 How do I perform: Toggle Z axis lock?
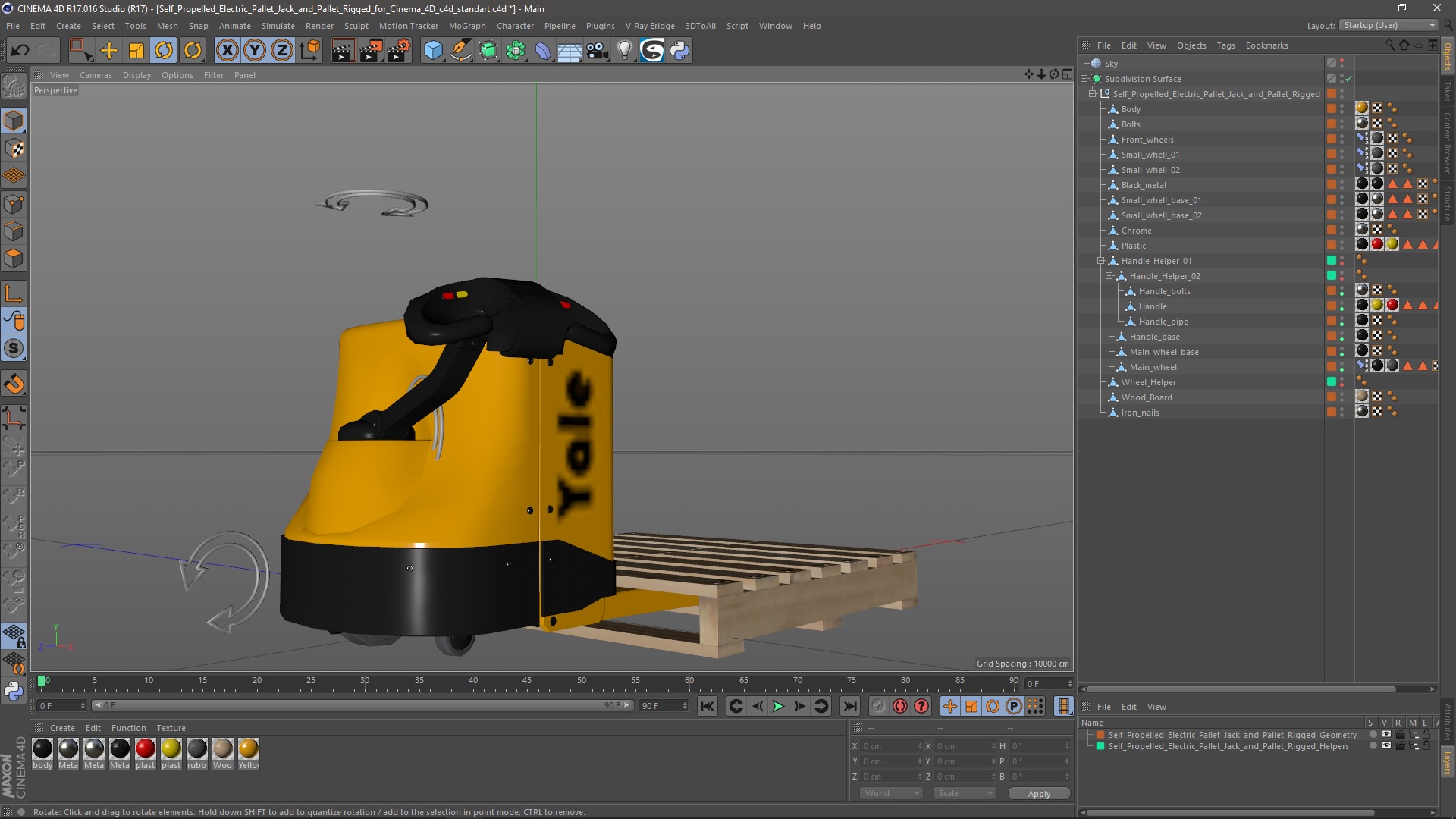tap(282, 50)
